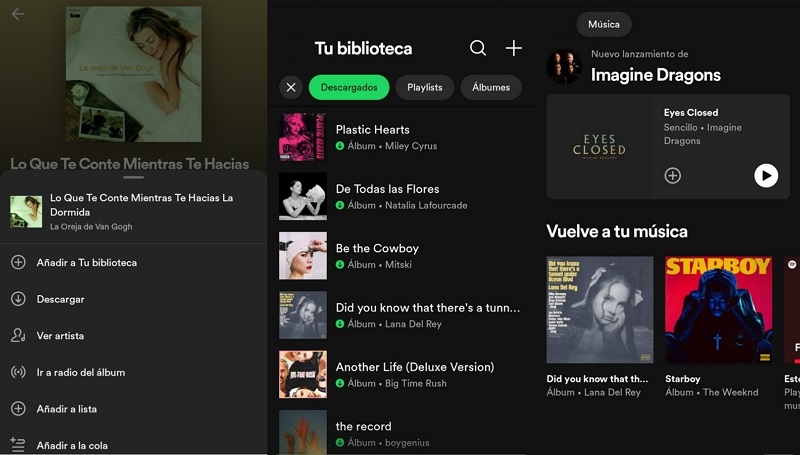Open Be the Cowboy album cover
800x455 pixels.
point(303,256)
